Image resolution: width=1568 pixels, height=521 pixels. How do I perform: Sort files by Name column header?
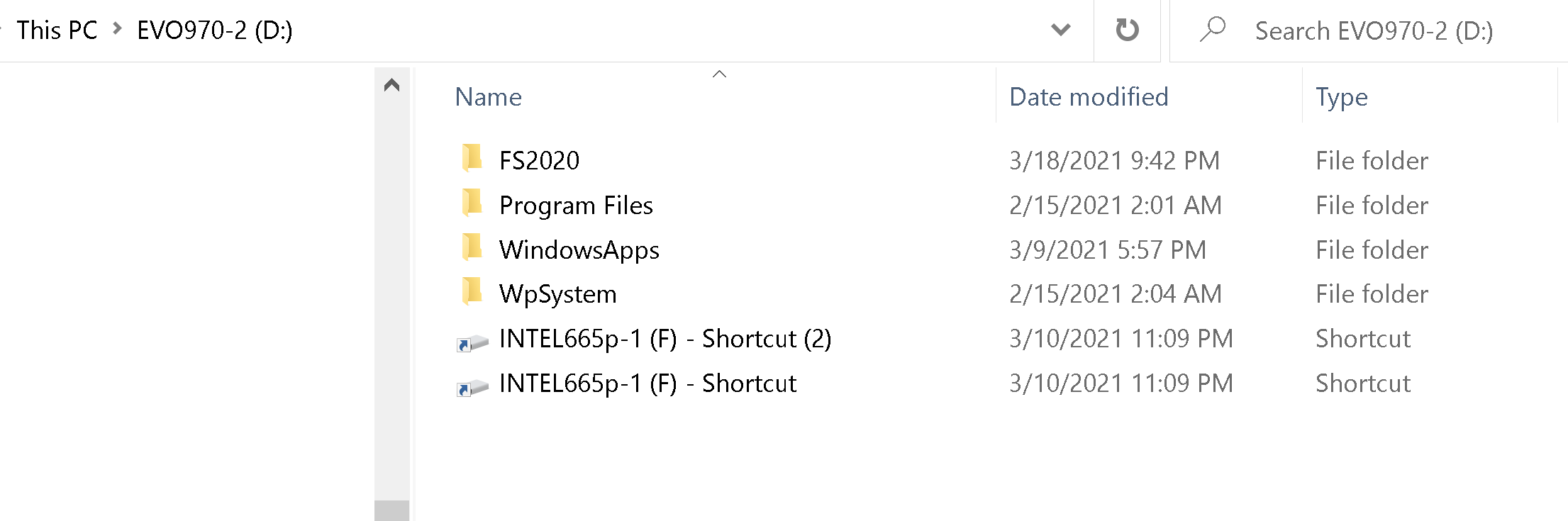(489, 97)
